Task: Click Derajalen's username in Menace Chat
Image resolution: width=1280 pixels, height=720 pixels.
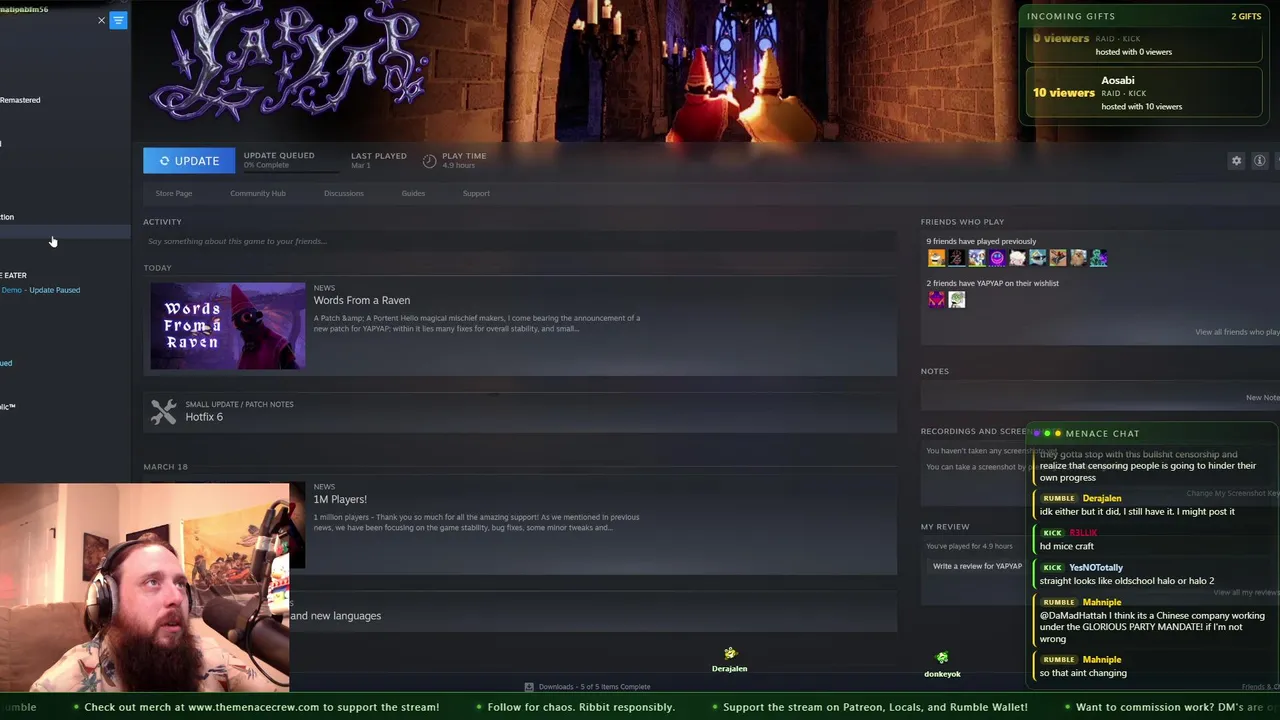Action: pos(1102,498)
